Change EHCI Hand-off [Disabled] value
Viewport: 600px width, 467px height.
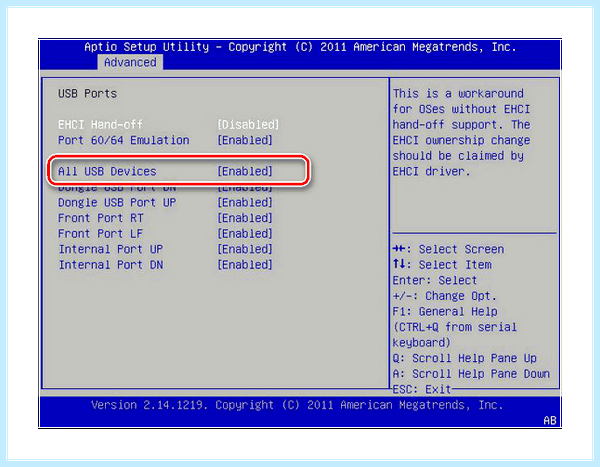[x=248, y=124]
